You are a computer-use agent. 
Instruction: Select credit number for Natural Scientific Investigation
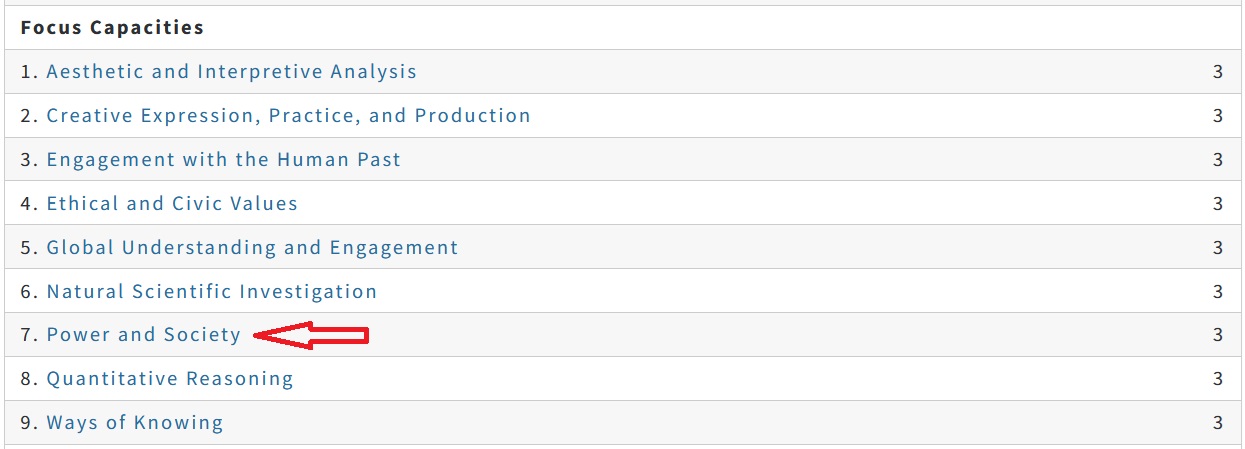1217,292
